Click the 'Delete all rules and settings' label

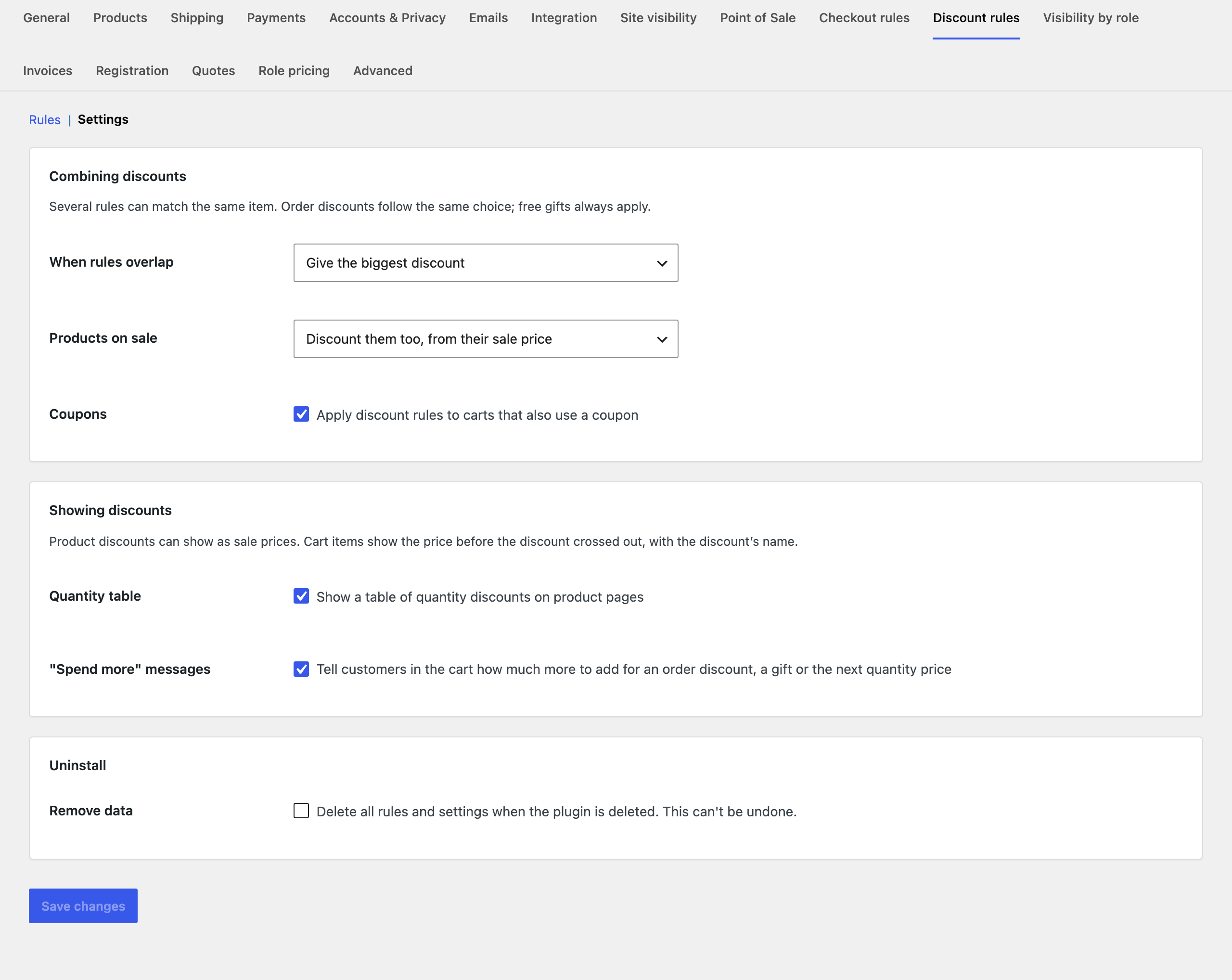[557, 812]
